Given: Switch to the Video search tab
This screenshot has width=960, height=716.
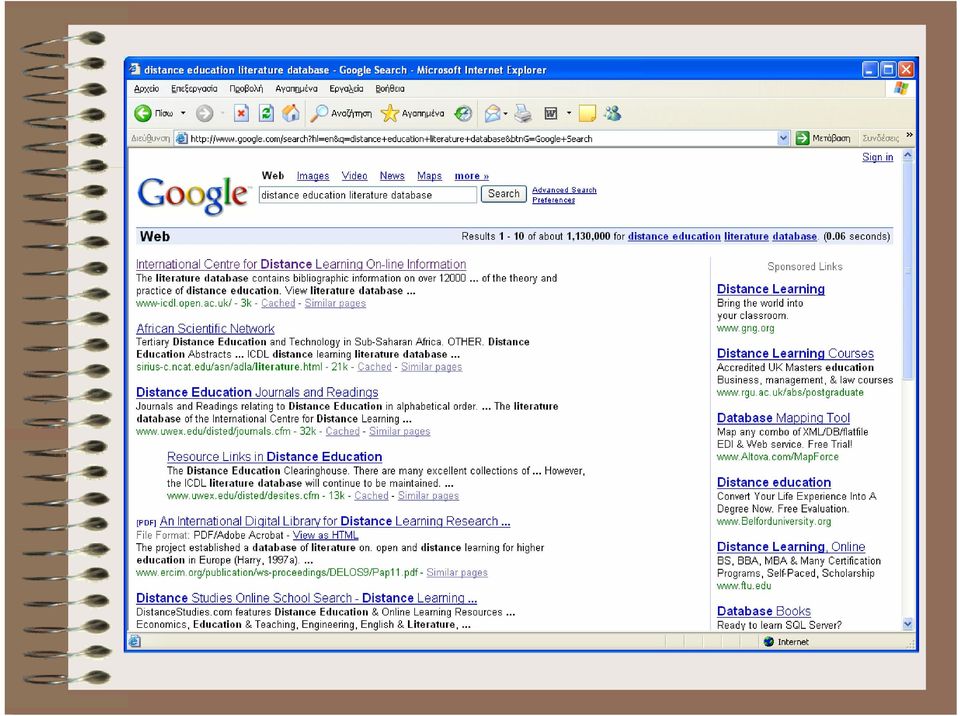Looking at the screenshot, I should coord(354,176).
